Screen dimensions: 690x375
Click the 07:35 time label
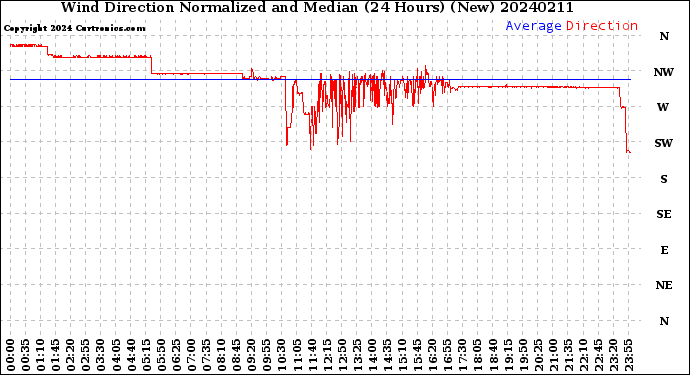coord(206,355)
